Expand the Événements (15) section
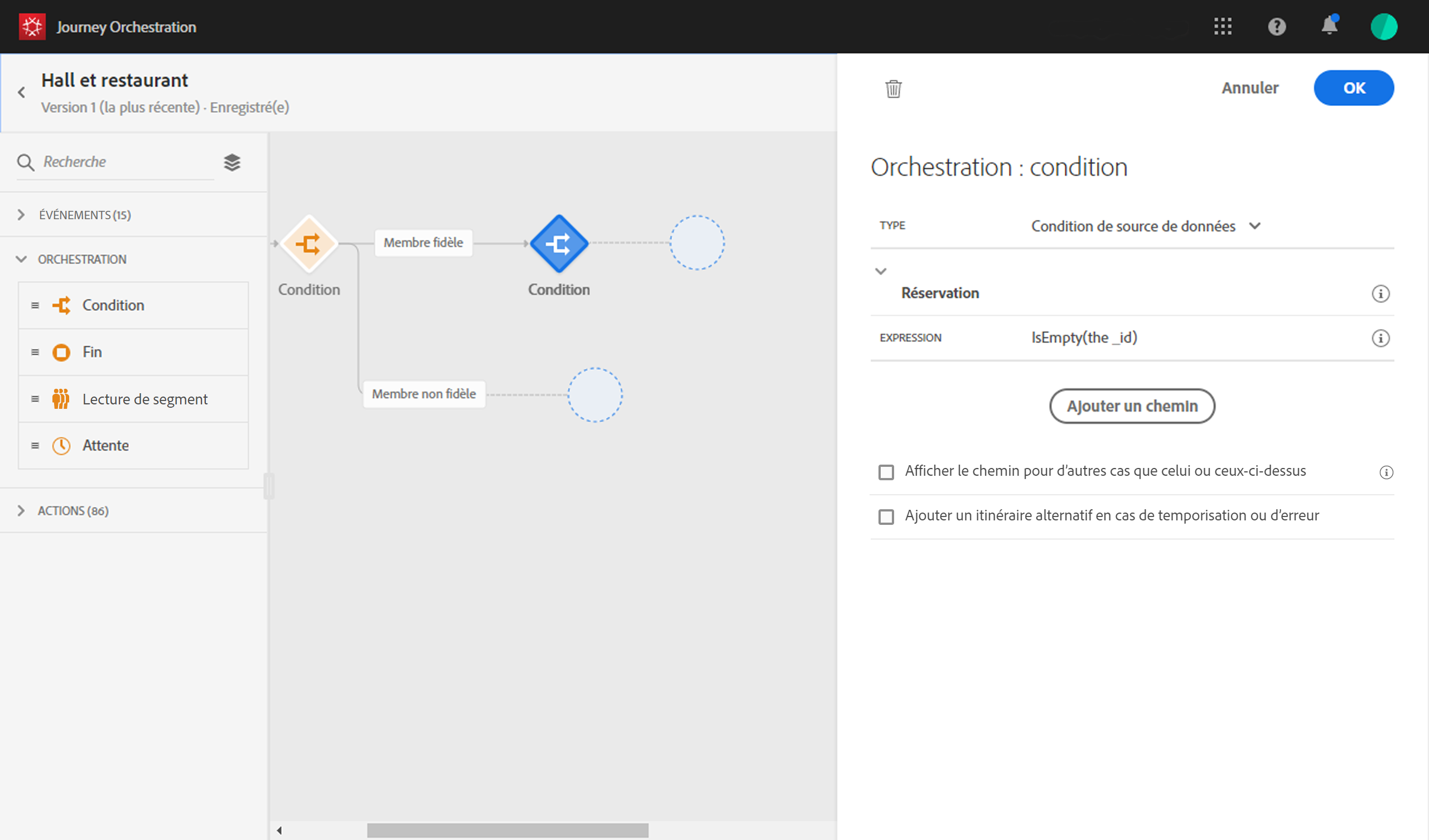 tap(21, 215)
